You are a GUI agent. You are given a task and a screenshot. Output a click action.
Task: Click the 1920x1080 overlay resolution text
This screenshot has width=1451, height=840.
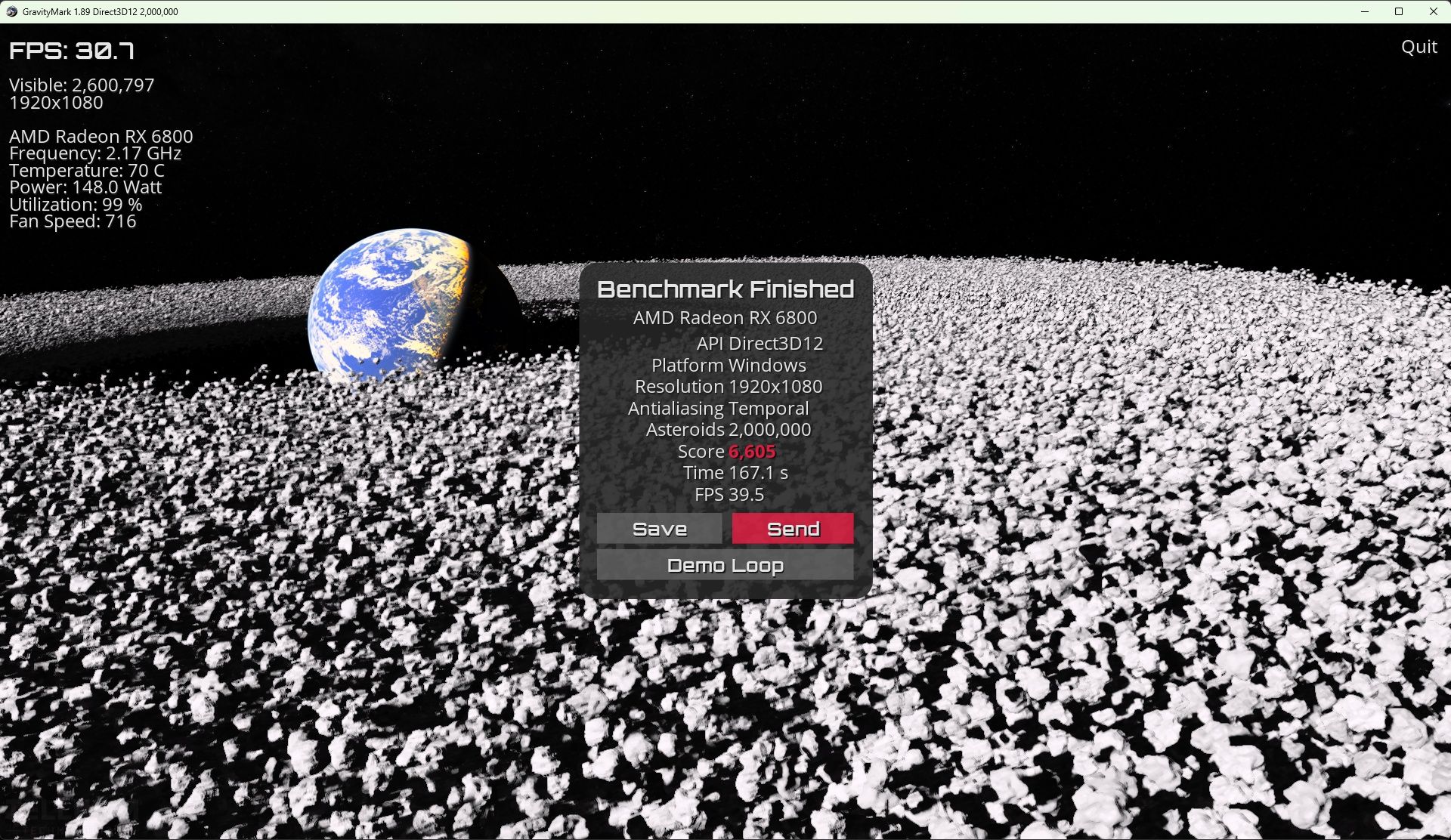[56, 103]
